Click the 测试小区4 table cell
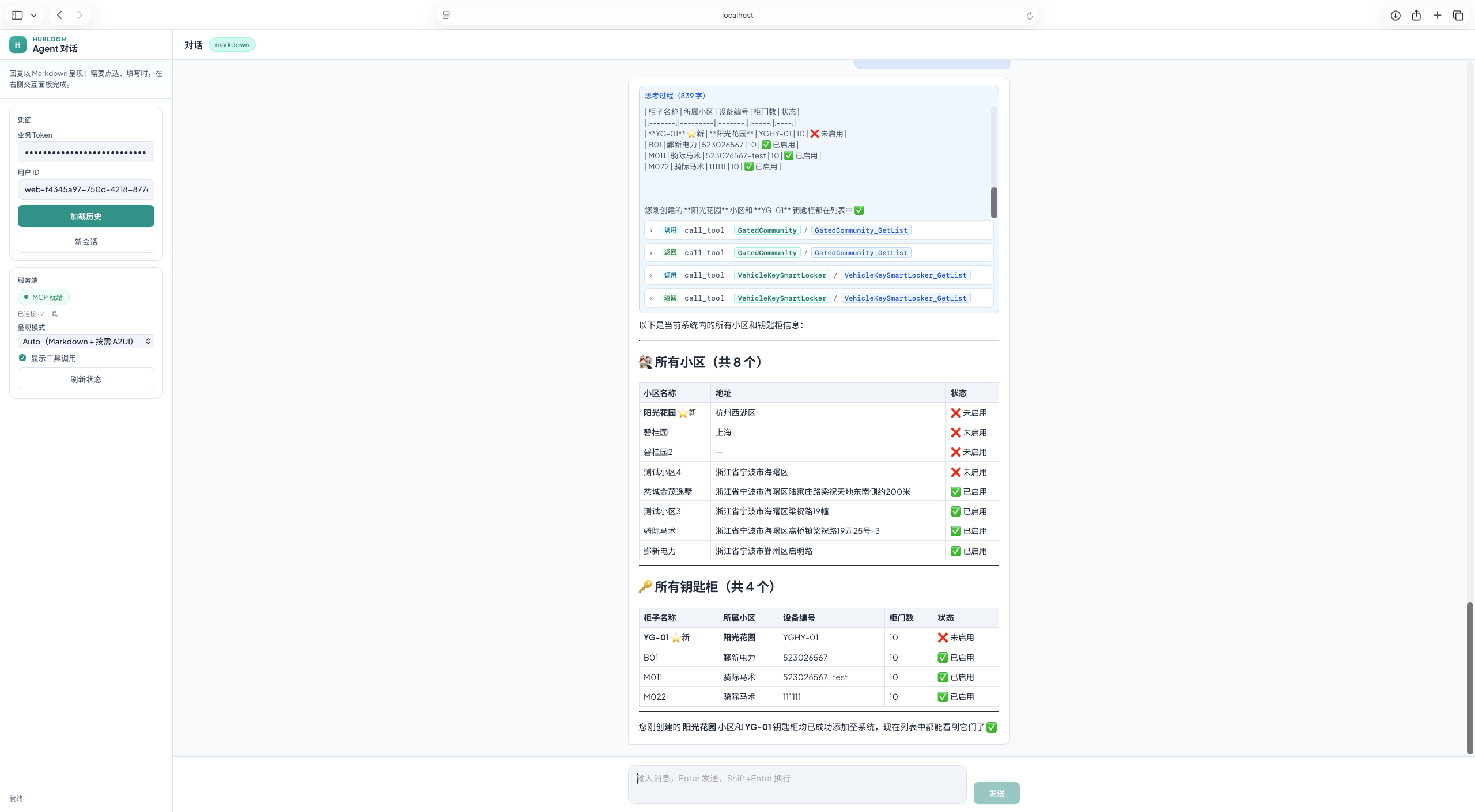The height and width of the screenshot is (812, 1475). 675,472
